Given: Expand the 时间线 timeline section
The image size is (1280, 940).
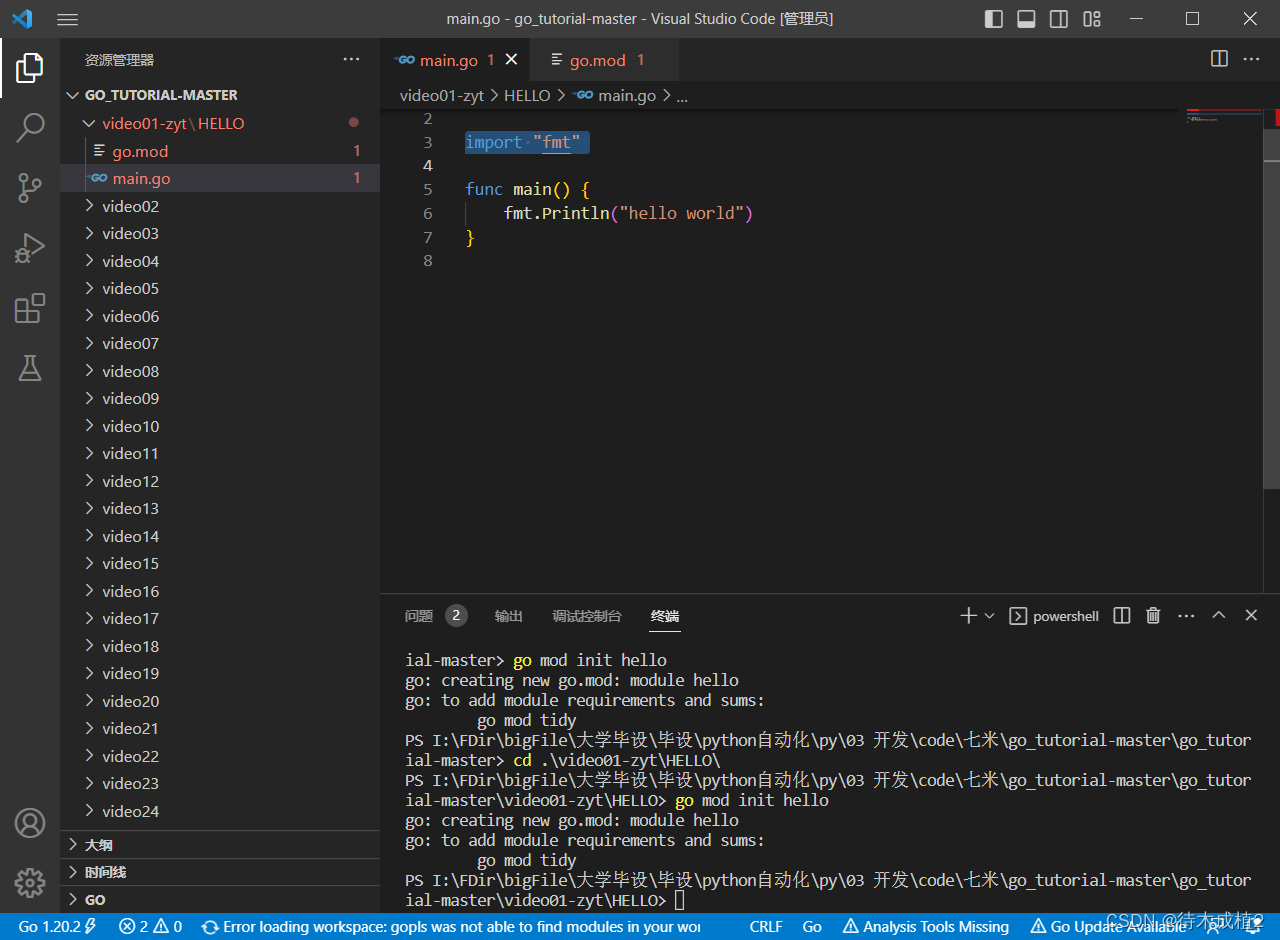Looking at the screenshot, I should (220, 872).
